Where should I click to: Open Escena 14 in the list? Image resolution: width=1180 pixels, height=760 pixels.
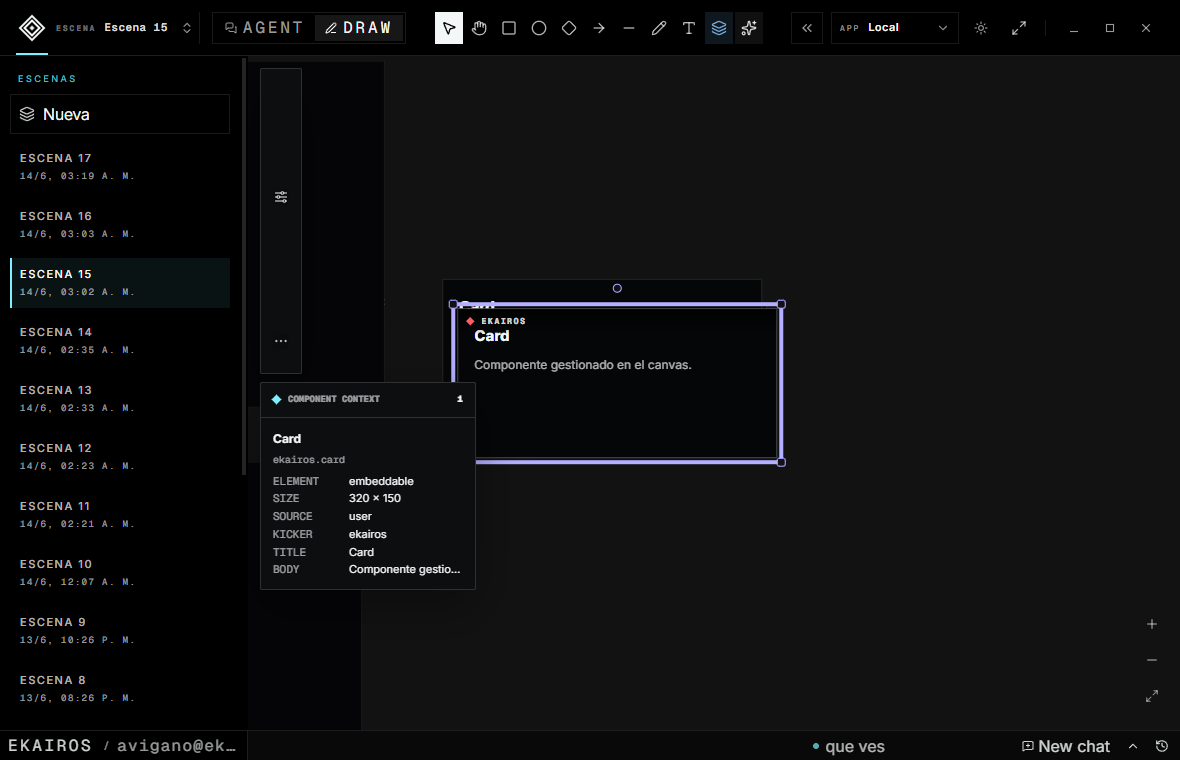click(x=120, y=340)
